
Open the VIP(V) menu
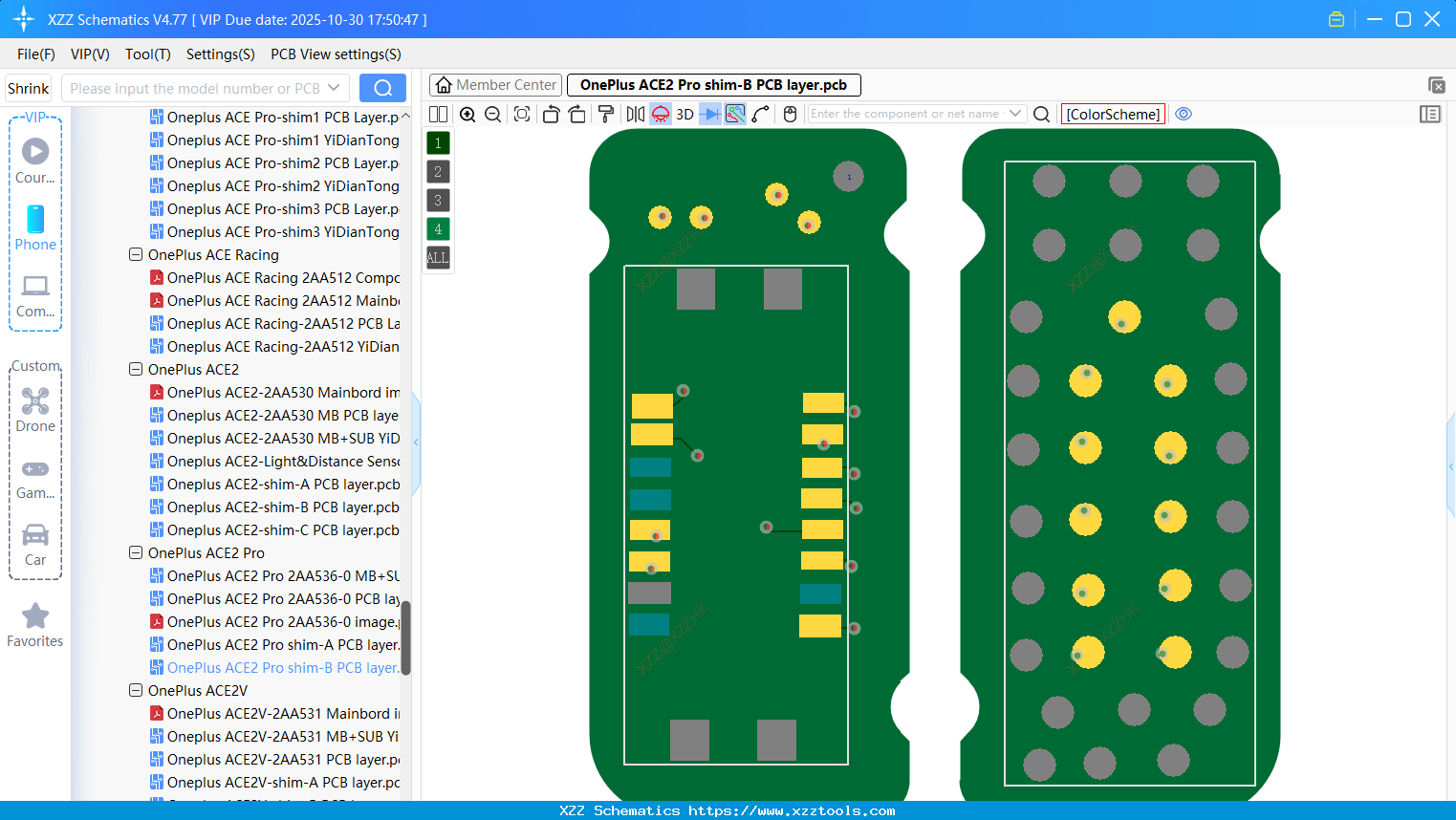(x=90, y=54)
